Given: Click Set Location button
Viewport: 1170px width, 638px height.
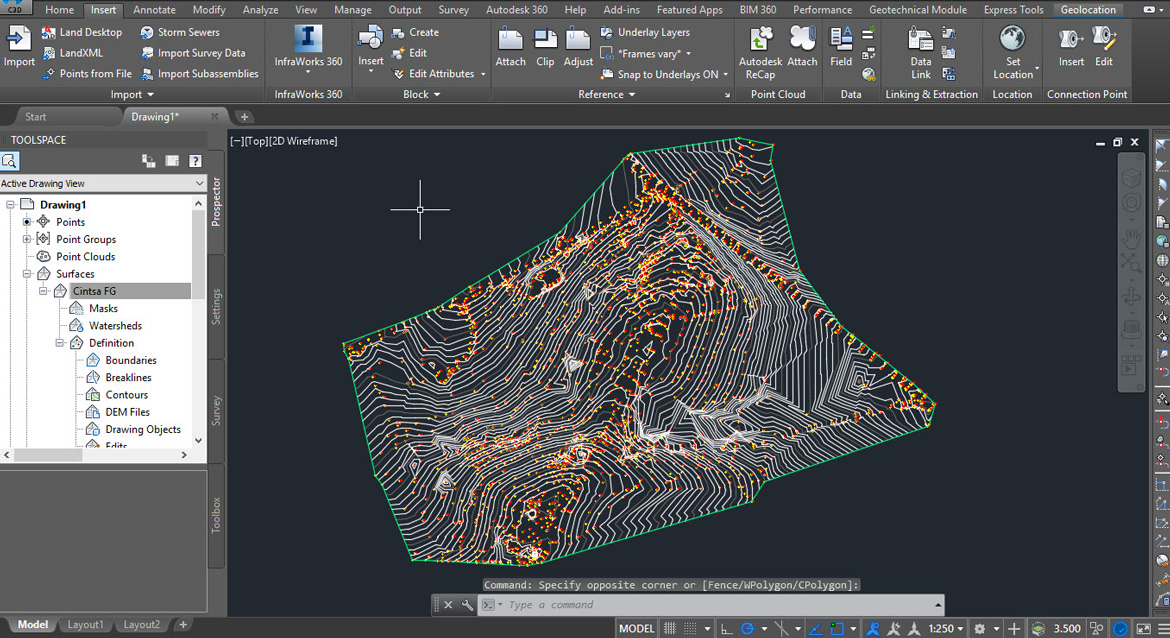Looking at the screenshot, I should 1013,51.
